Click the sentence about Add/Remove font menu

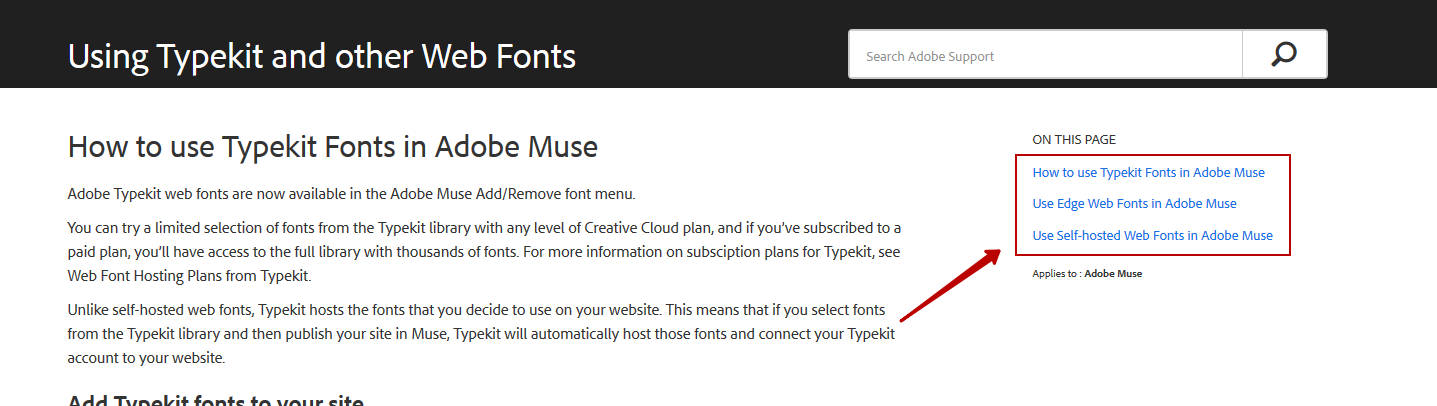click(351, 194)
